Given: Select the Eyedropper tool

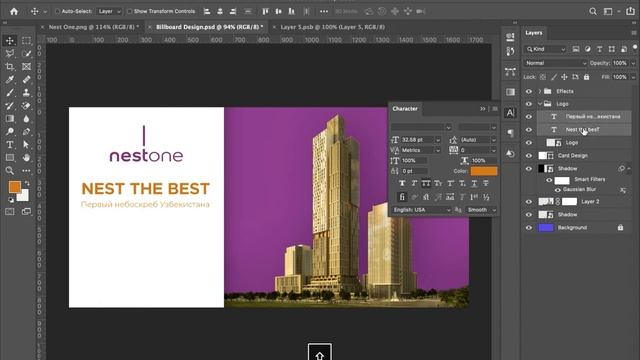Looking at the screenshot, I should pyautogui.click(x=10, y=80).
